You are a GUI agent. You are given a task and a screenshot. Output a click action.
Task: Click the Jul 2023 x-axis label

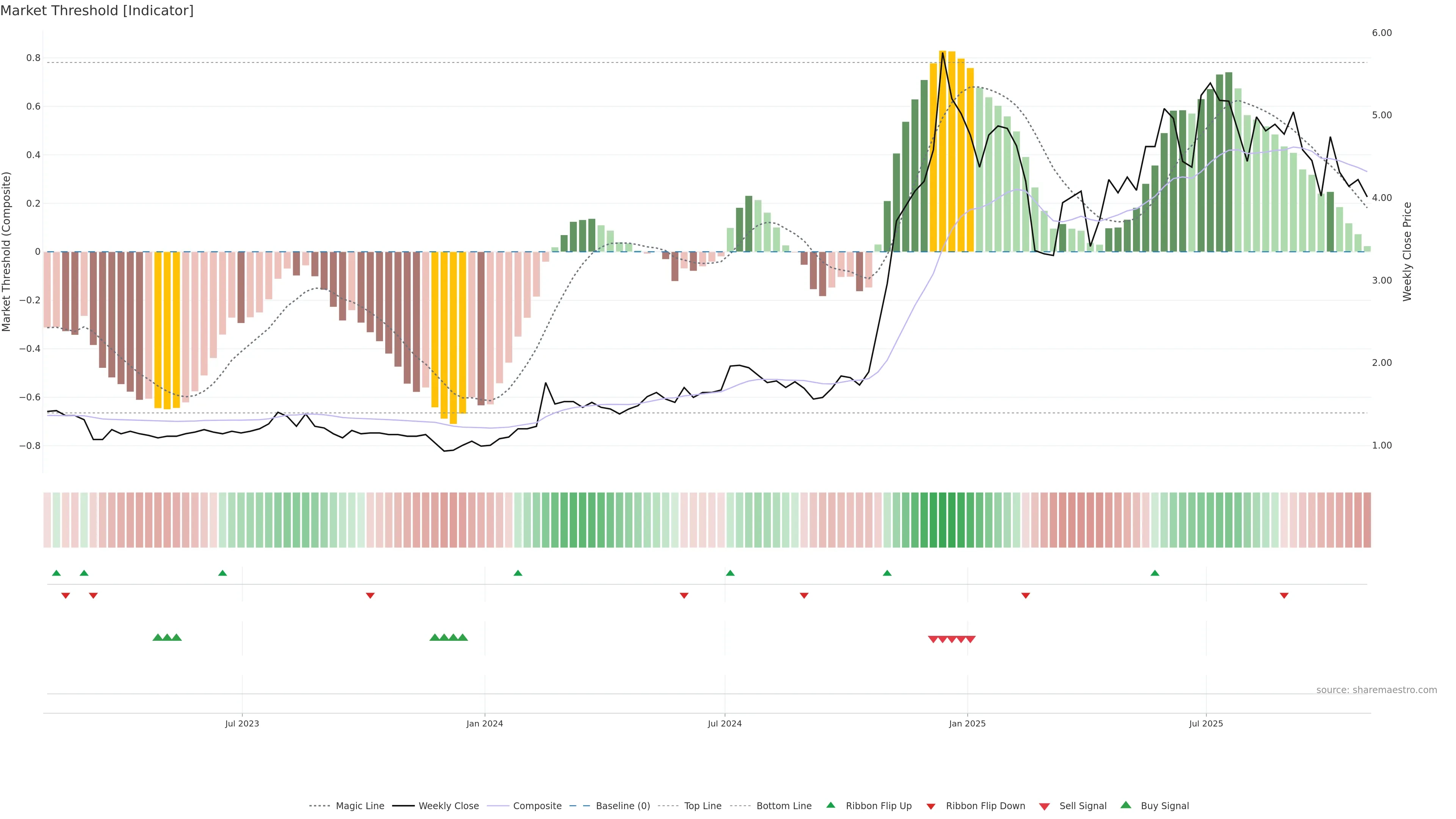242,723
